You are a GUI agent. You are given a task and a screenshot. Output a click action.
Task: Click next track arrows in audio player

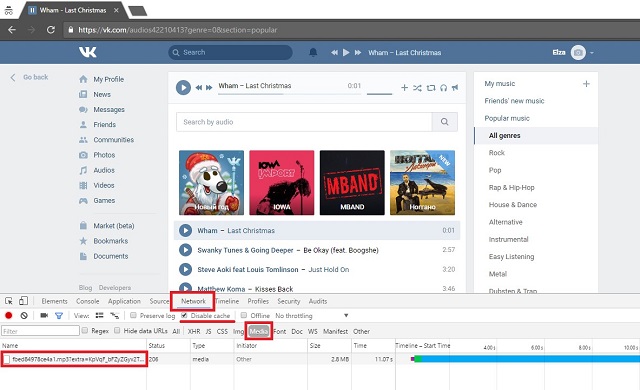point(209,87)
